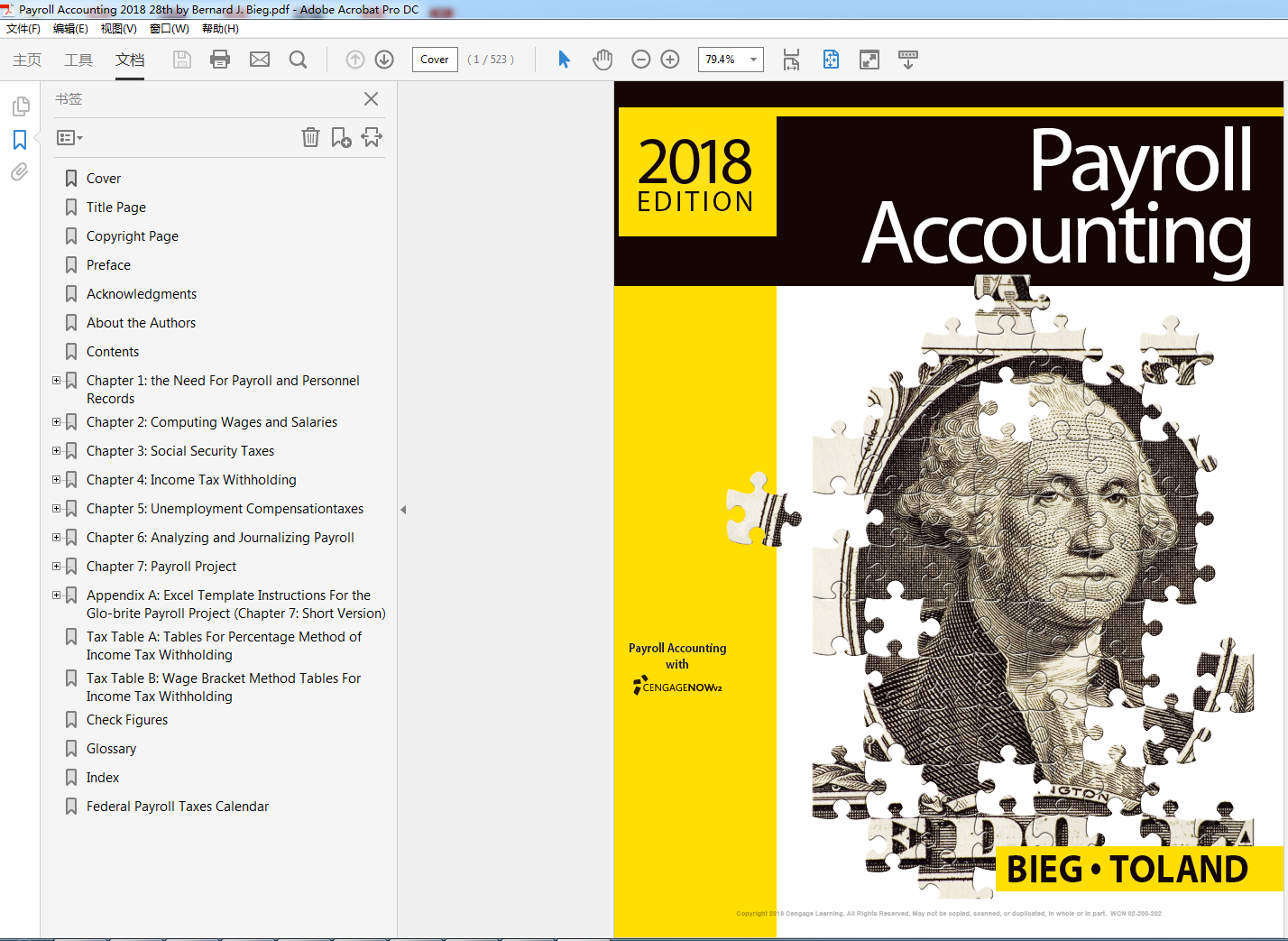The image size is (1288, 941).
Task: Open the Attachments paperclip panel
Action: [20, 171]
